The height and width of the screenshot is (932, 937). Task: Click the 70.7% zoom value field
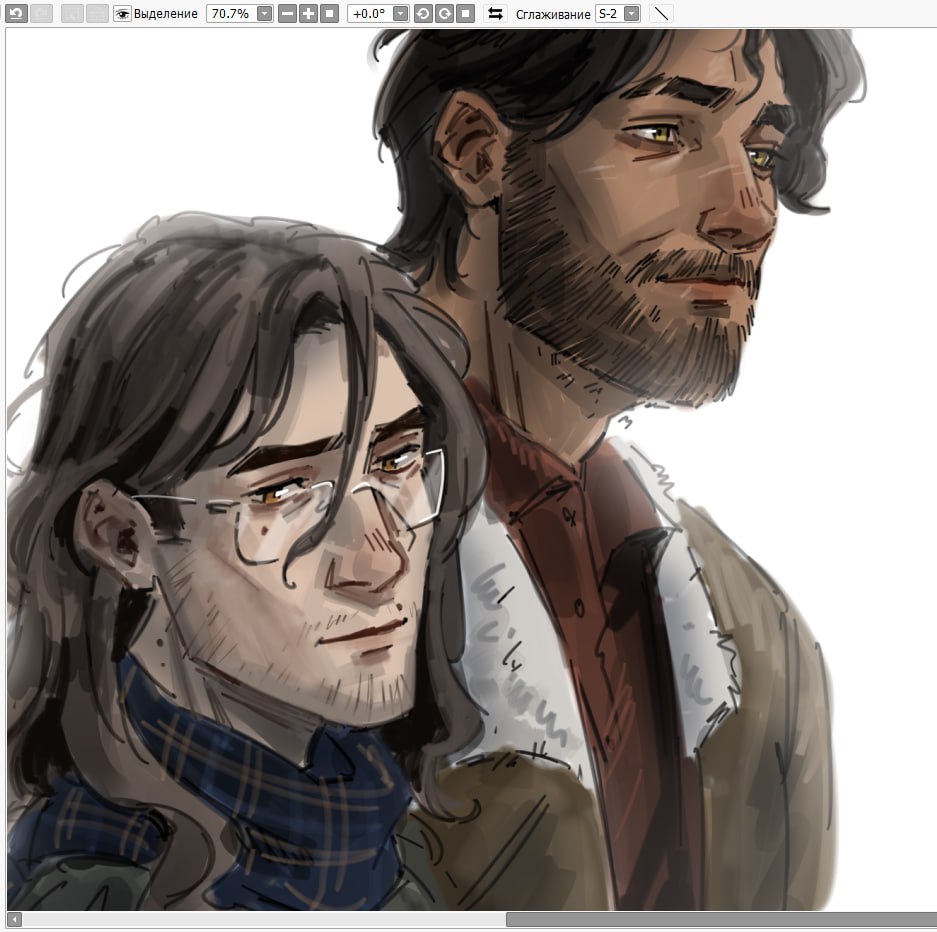click(x=231, y=13)
